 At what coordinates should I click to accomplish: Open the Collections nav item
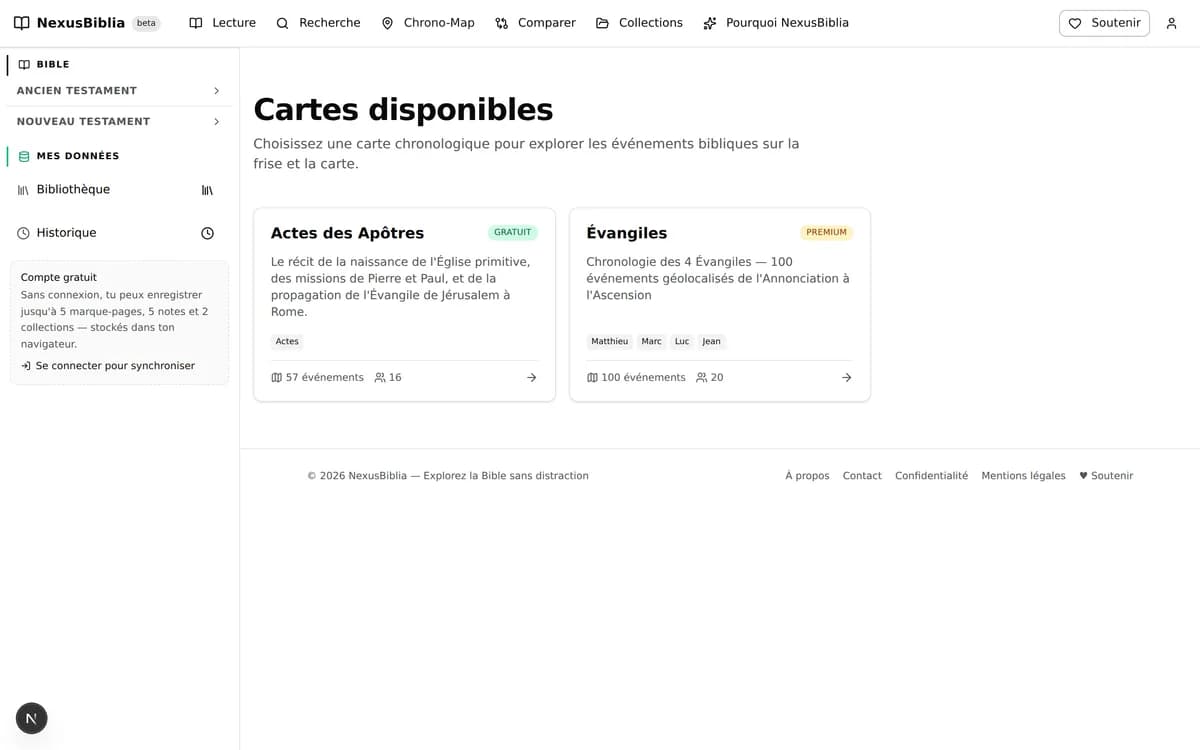coord(639,23)
